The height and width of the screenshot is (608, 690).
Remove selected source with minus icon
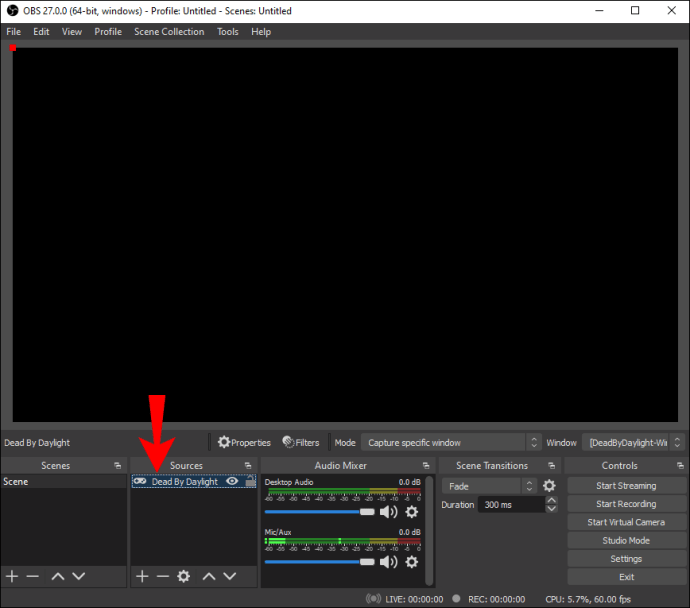click(x=163, y=576)
